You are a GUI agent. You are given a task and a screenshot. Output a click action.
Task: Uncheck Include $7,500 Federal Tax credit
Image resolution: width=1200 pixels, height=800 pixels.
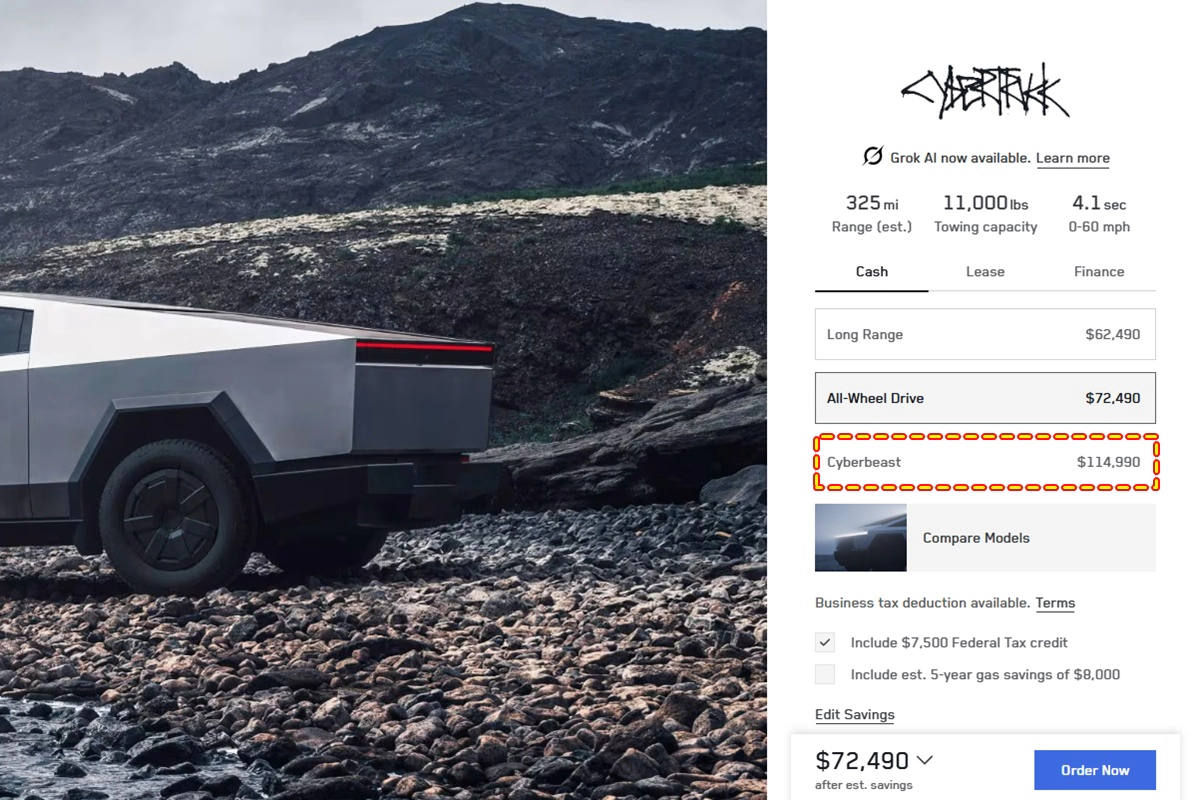tap(825, 643)
